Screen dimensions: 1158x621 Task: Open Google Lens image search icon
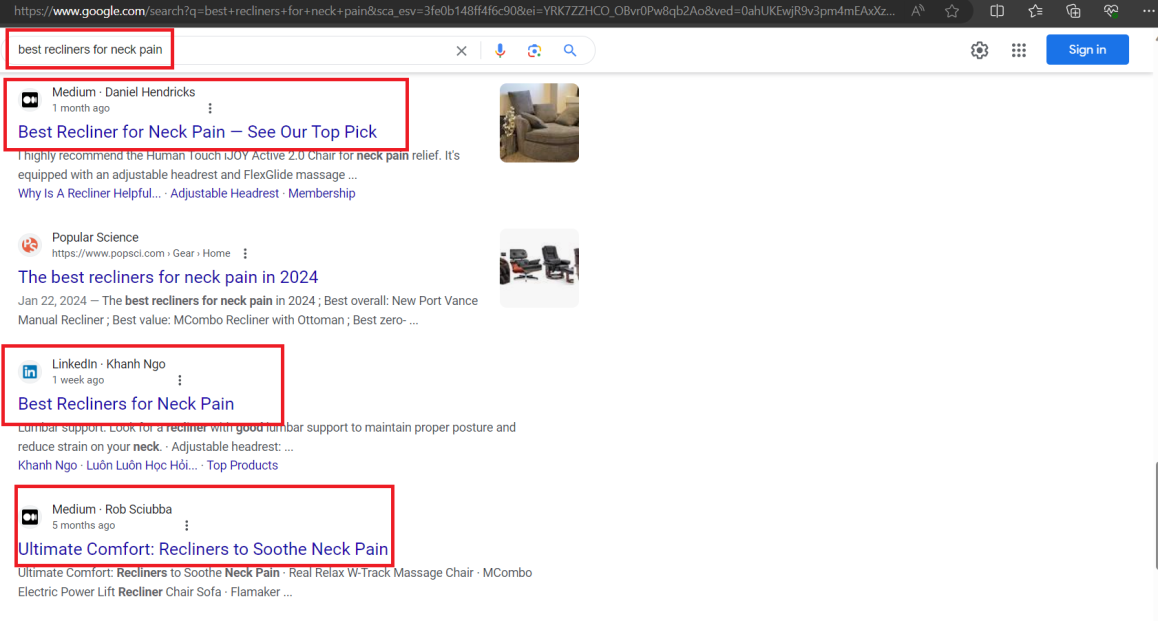click(534, 50)
